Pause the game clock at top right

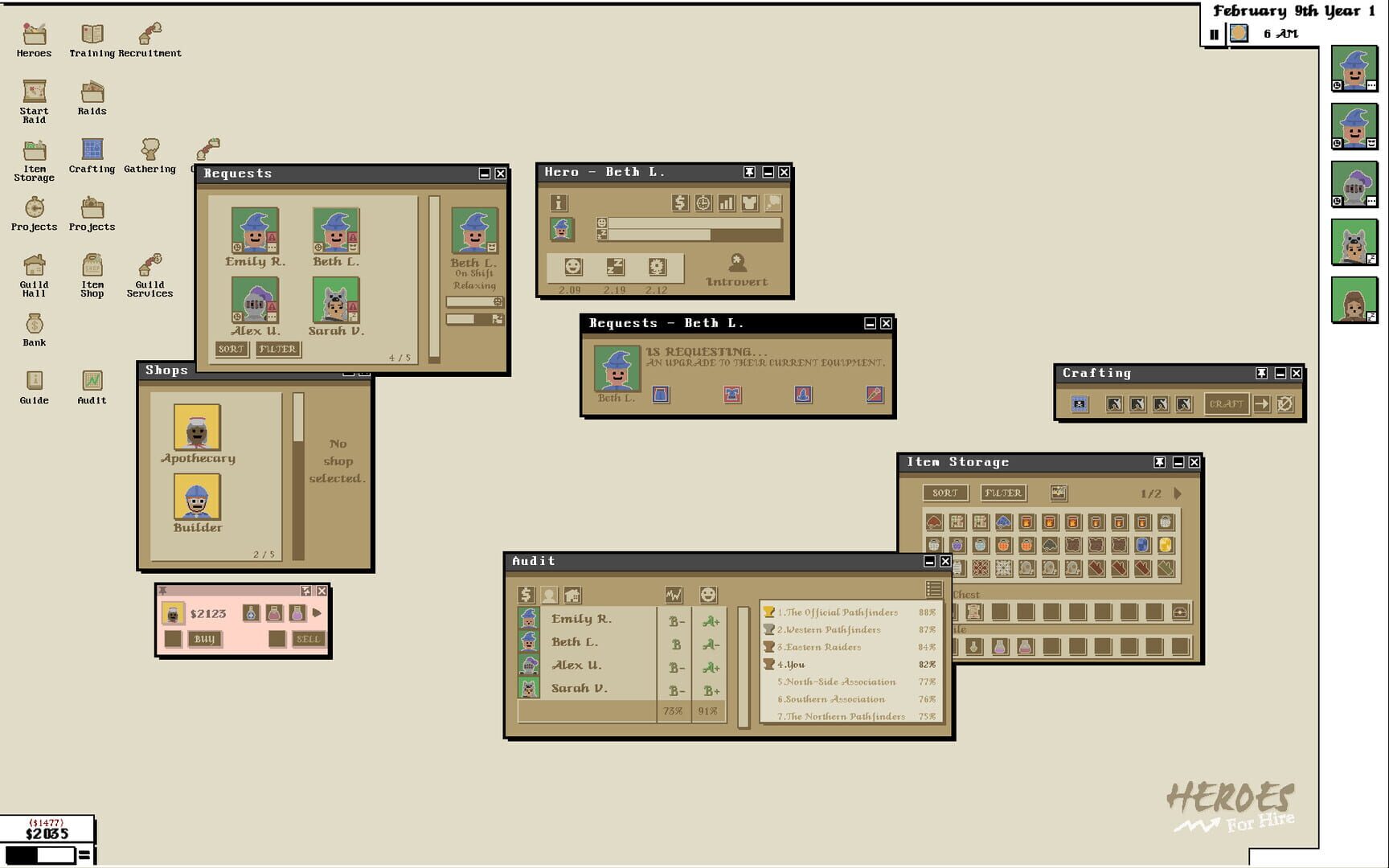click(1214, 34)
